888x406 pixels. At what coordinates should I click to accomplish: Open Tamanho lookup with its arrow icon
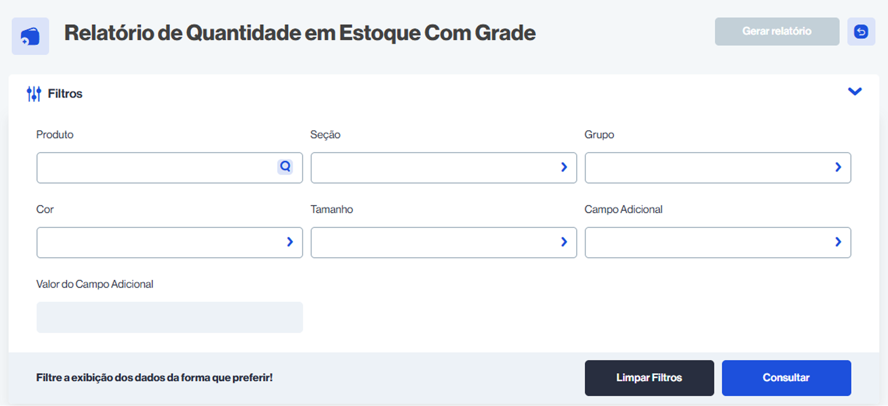(x=564, y=242)
